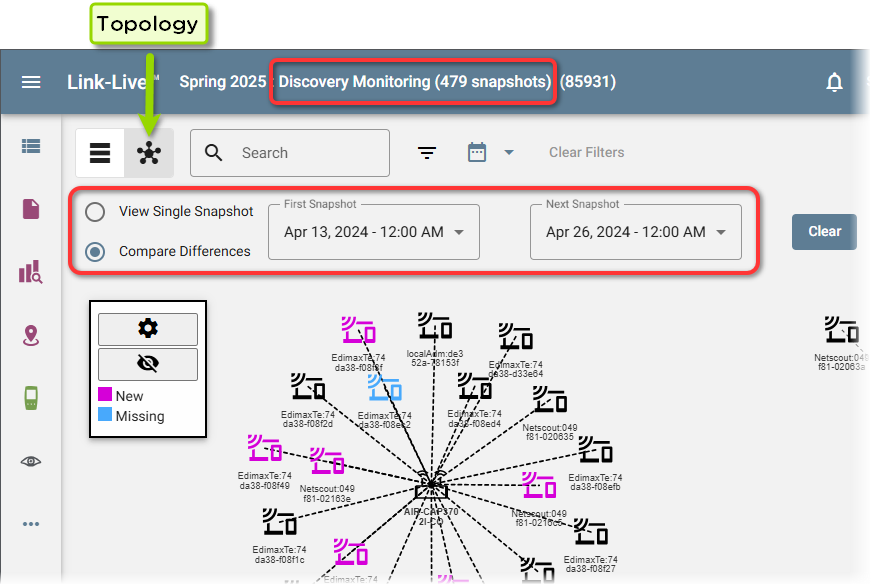Open the filter options icon

[x=427, y=153]
